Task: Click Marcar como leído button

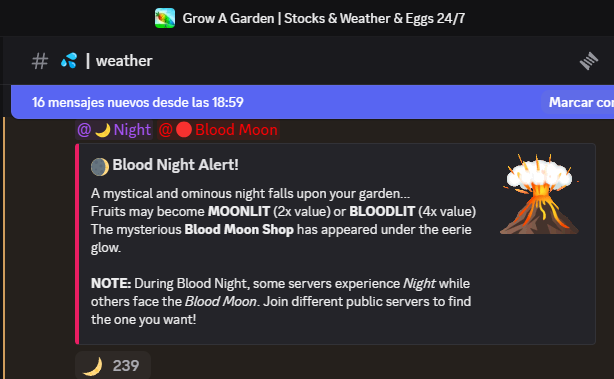Action: click(x=578, y=102)
